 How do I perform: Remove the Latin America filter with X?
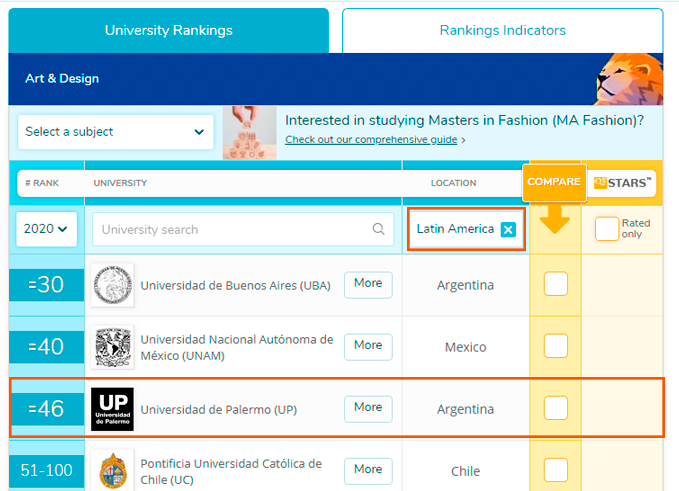point(508,229)
